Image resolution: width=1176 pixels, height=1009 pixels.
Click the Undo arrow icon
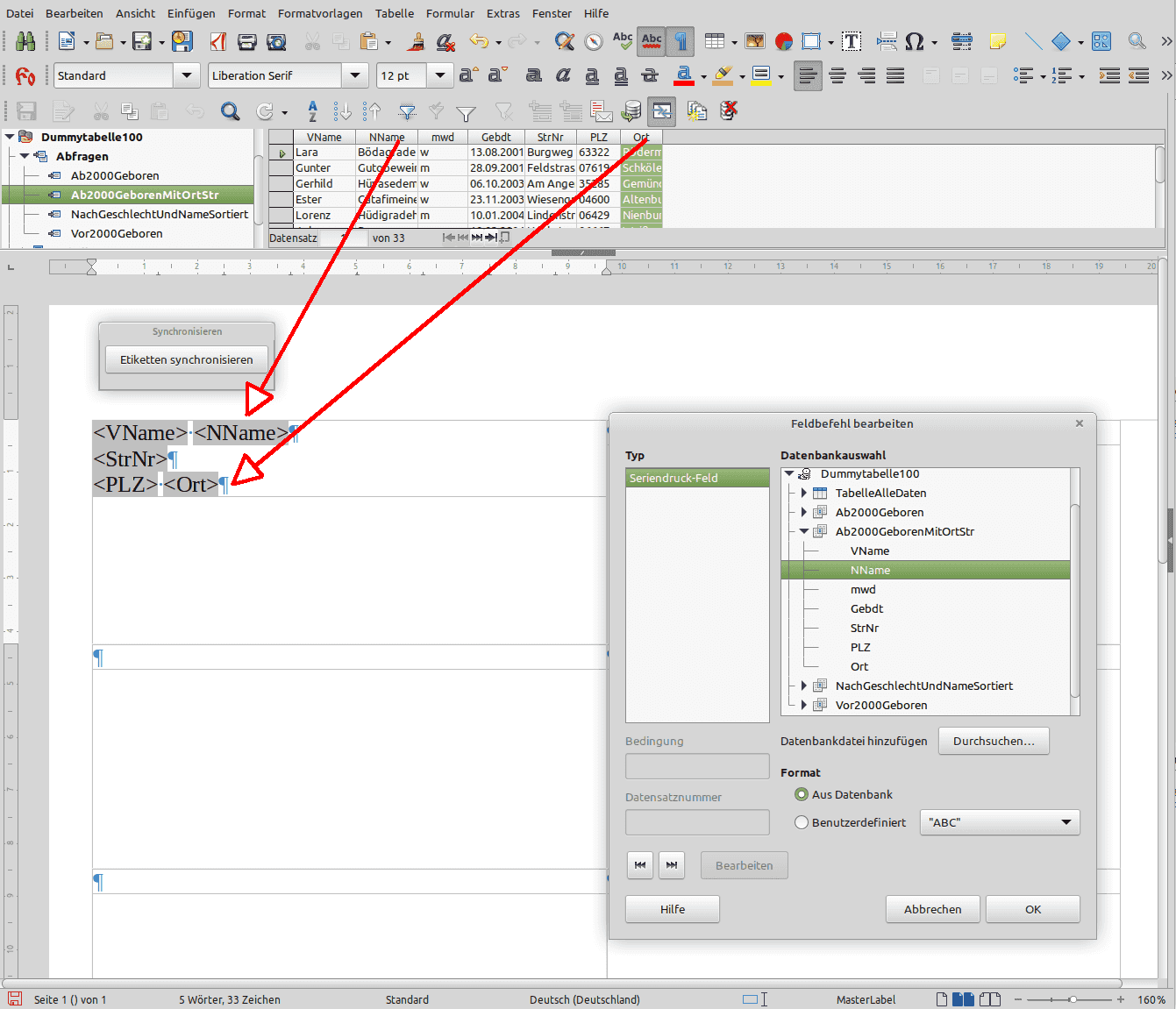478,41
